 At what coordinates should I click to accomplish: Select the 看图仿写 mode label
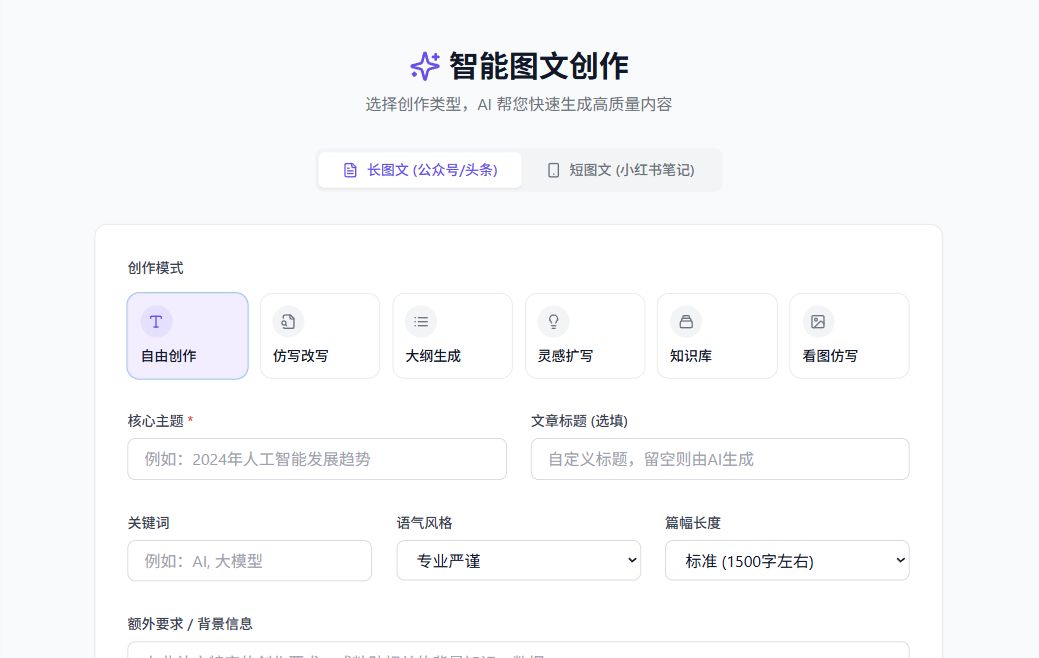point(830,356)
